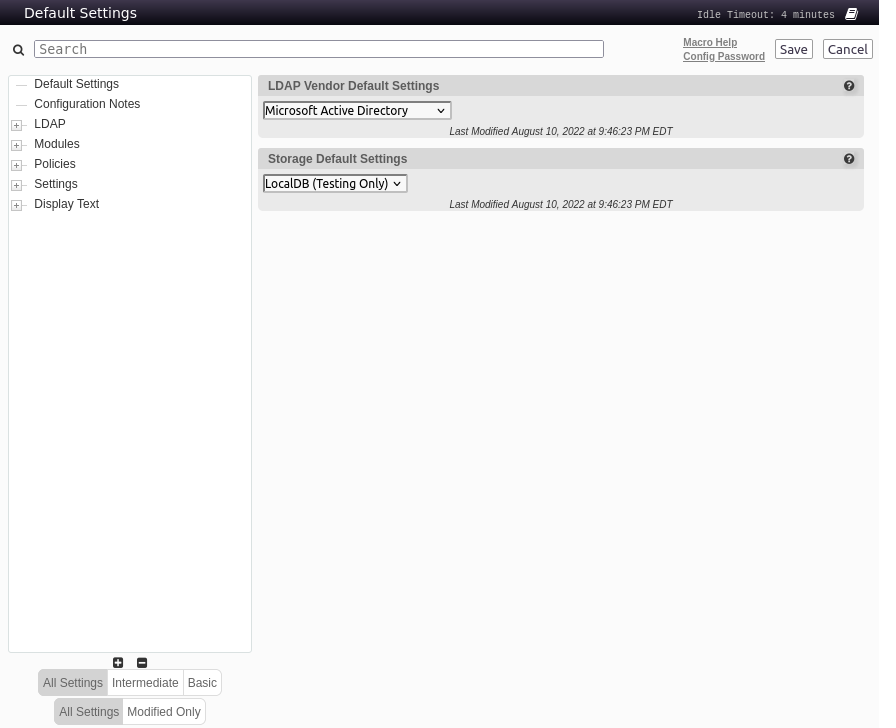Open the LocalDB storage dropdown
Viewport: 896px width, 728px height.
[335, 184]
